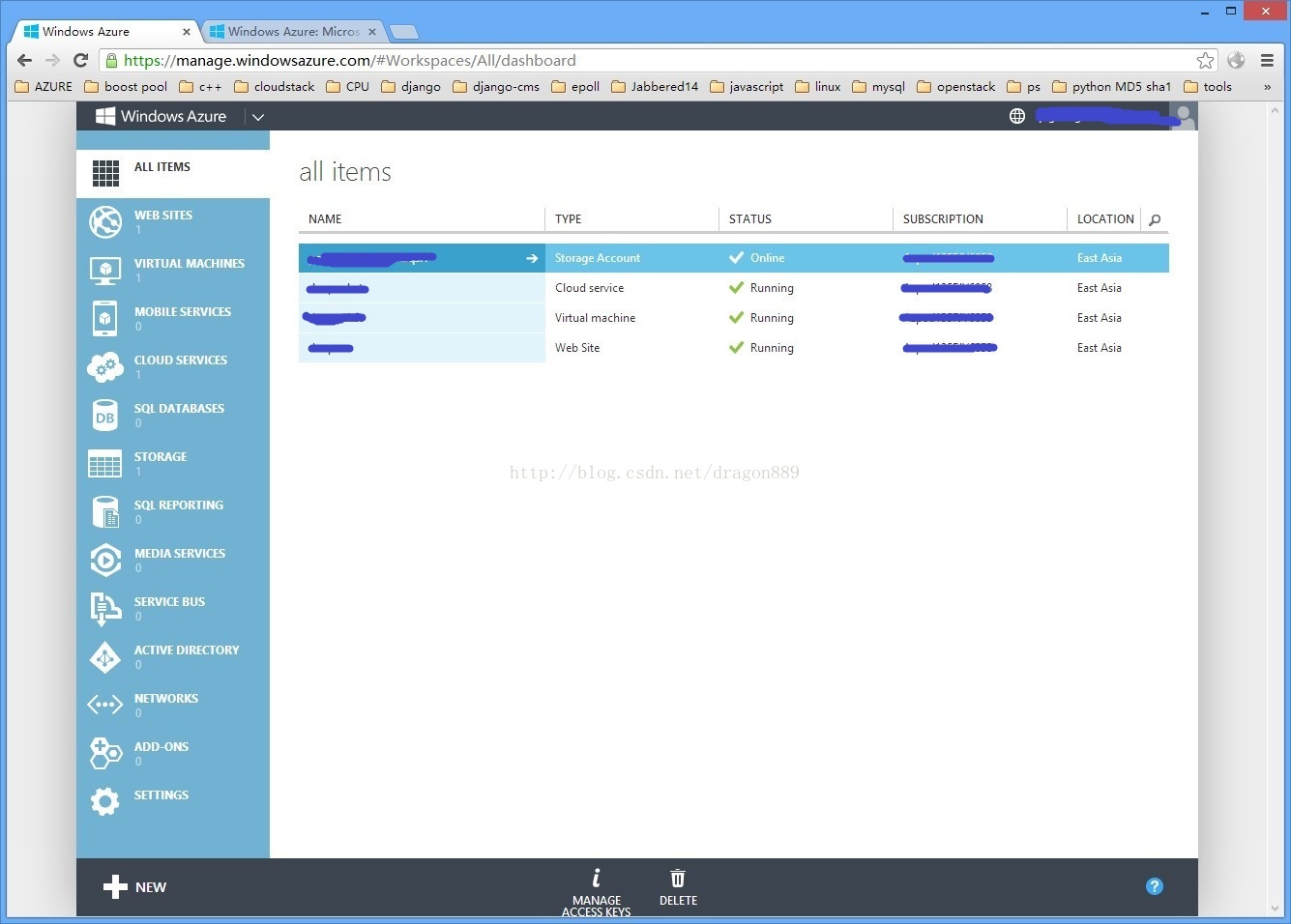
Task: Open Media Services play icon
Action: click(105, 560)
